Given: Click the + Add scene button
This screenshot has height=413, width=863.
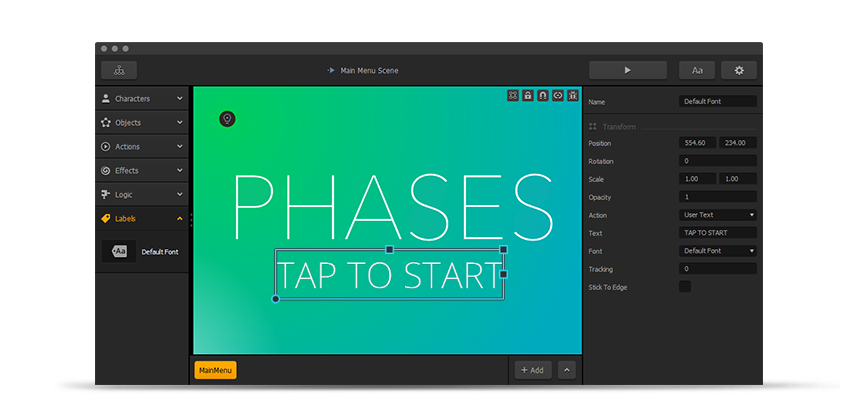Looking at the screenshot, I should tap(533, 370).
